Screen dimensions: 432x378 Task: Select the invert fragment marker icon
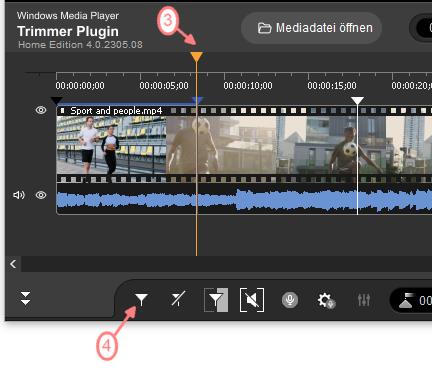pyautogui.click(x=216, y=300)
